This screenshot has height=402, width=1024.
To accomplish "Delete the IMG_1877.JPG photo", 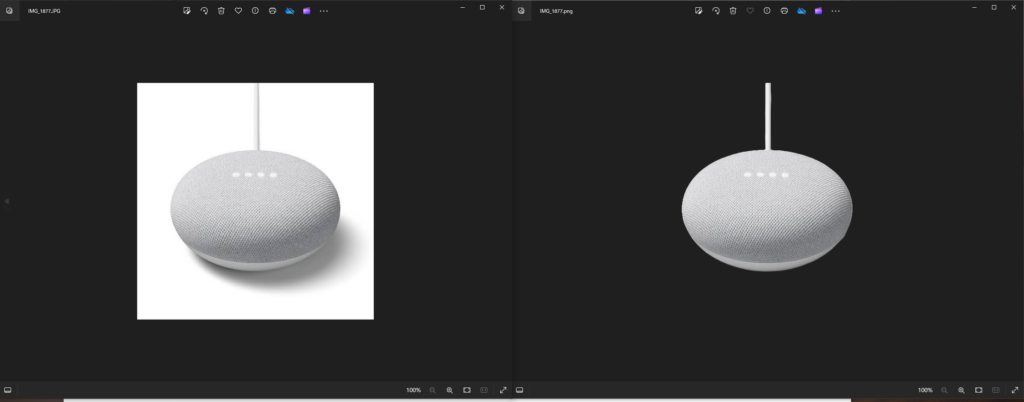I will coord(221,10).
